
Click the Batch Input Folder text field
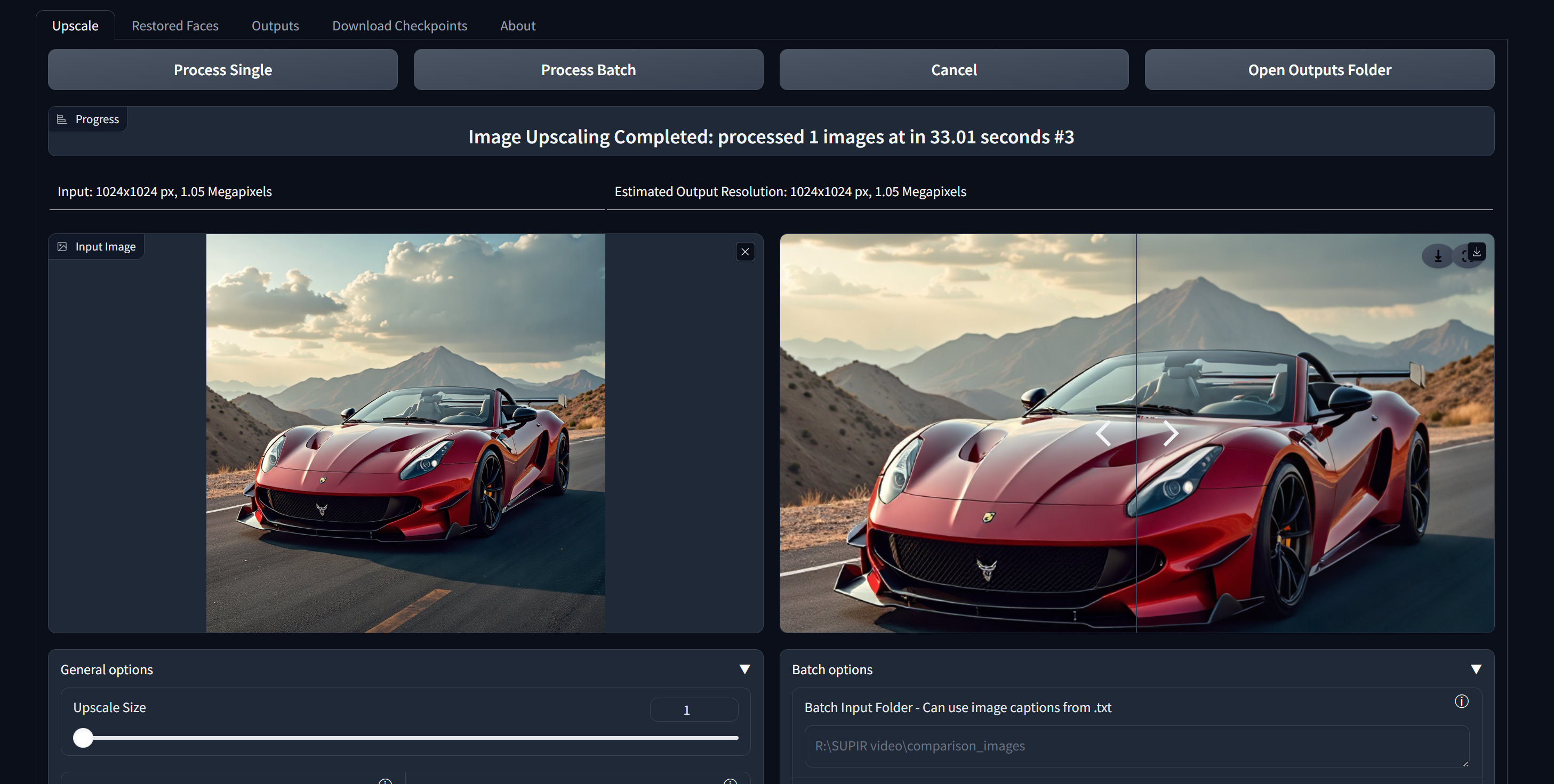[x=1136, y=746]
